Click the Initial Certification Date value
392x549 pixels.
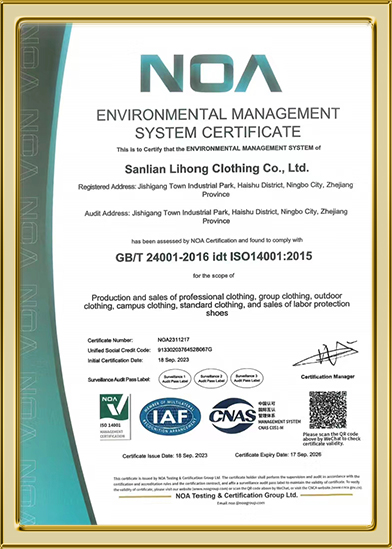coord(173,360)
